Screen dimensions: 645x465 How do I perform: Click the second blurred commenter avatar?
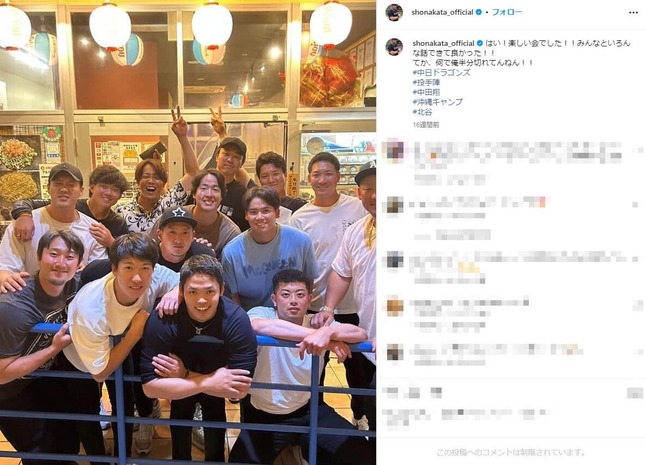394,205
